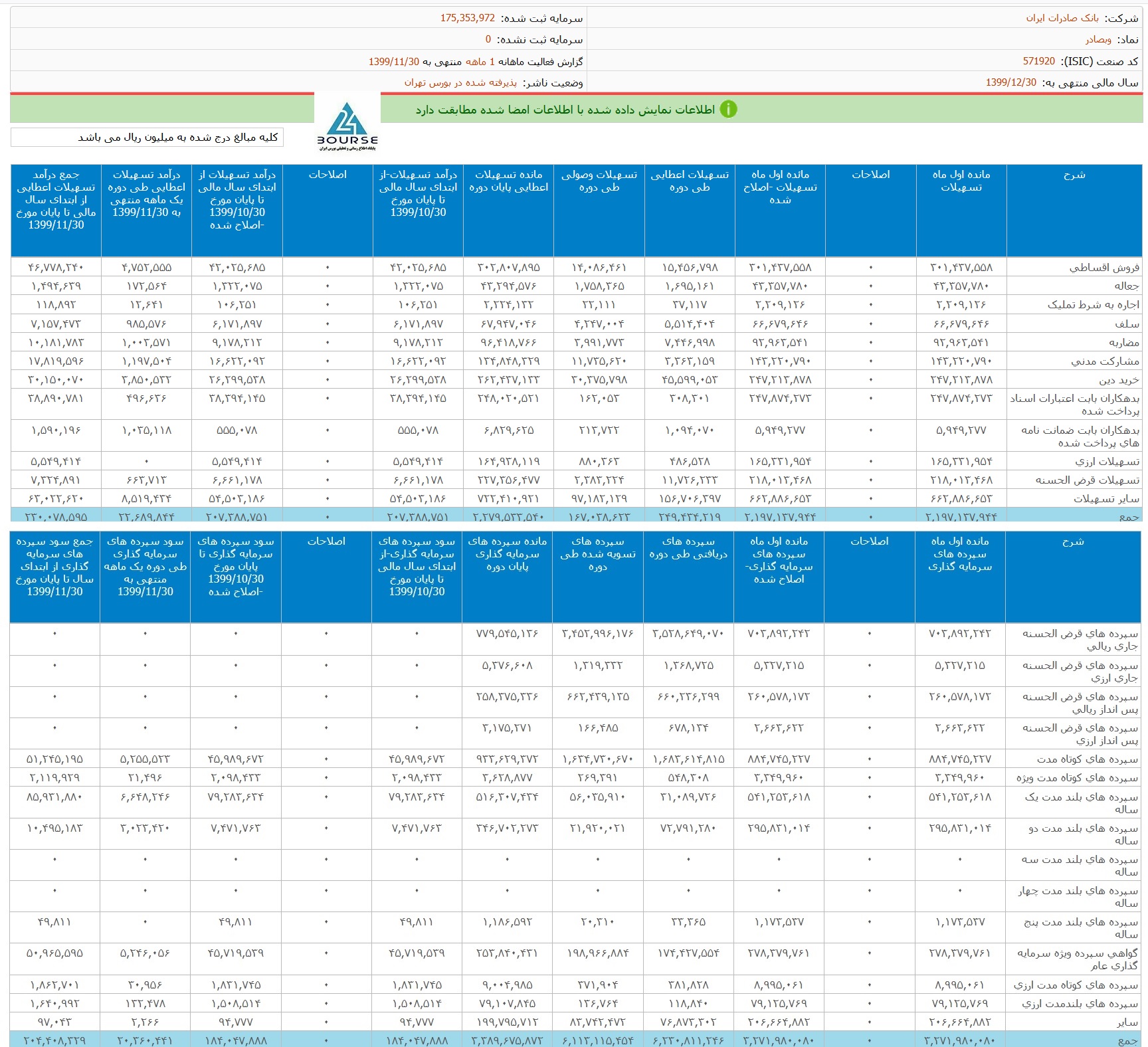Select row label 'سپرده هاي كوتاه مدت ارزي'
The height and width of the screenshot is (1047, 1148).
[x=1076, y=985]
